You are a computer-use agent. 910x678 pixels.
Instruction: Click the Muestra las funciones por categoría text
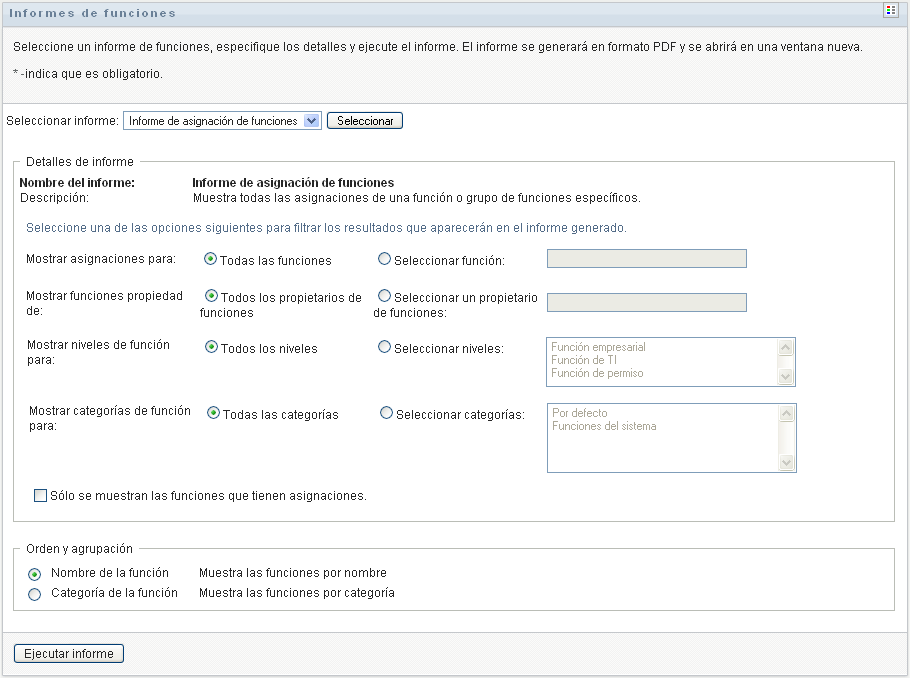pos(297,593)
